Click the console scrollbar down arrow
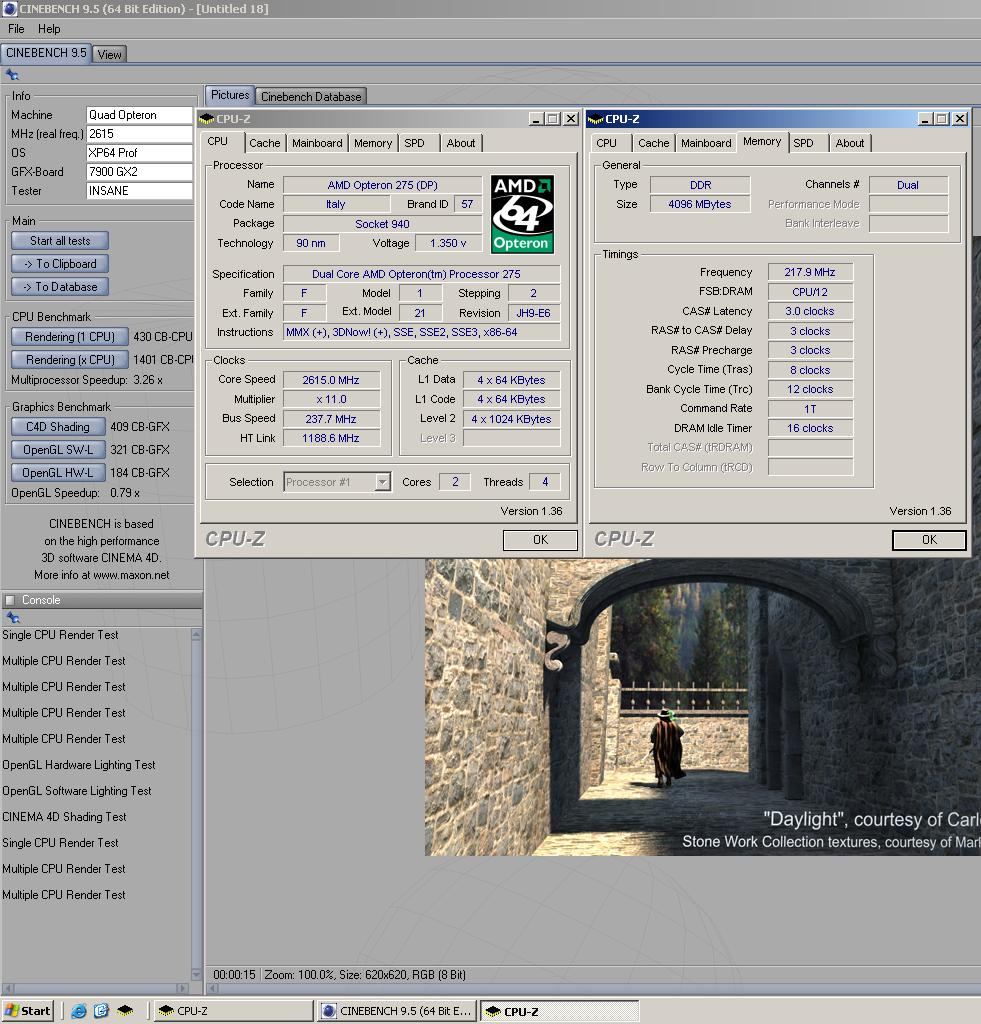Viewport: 981px width, 1024px height. click(196, 975)
